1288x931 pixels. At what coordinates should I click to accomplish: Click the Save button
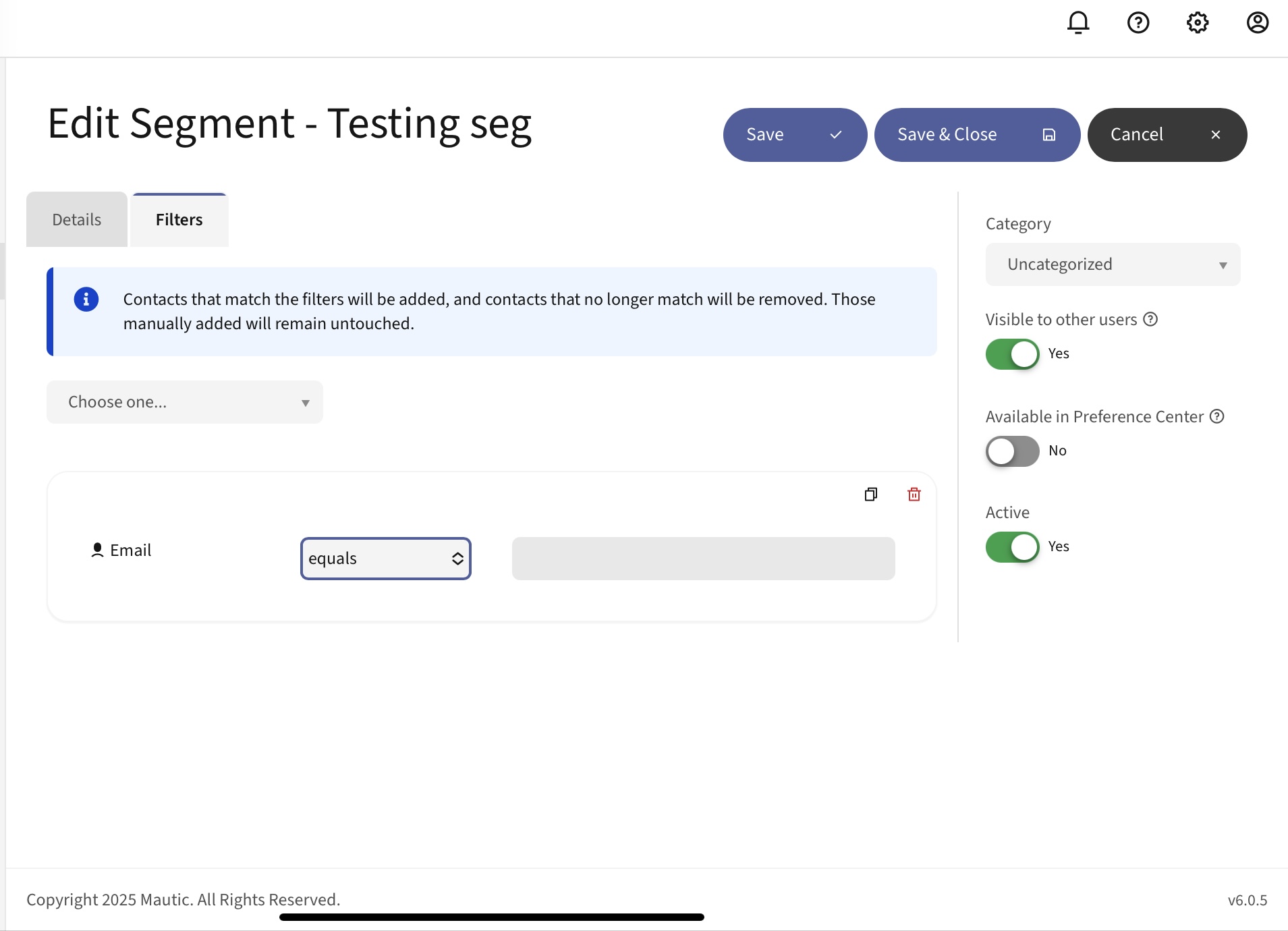[794, 135]
